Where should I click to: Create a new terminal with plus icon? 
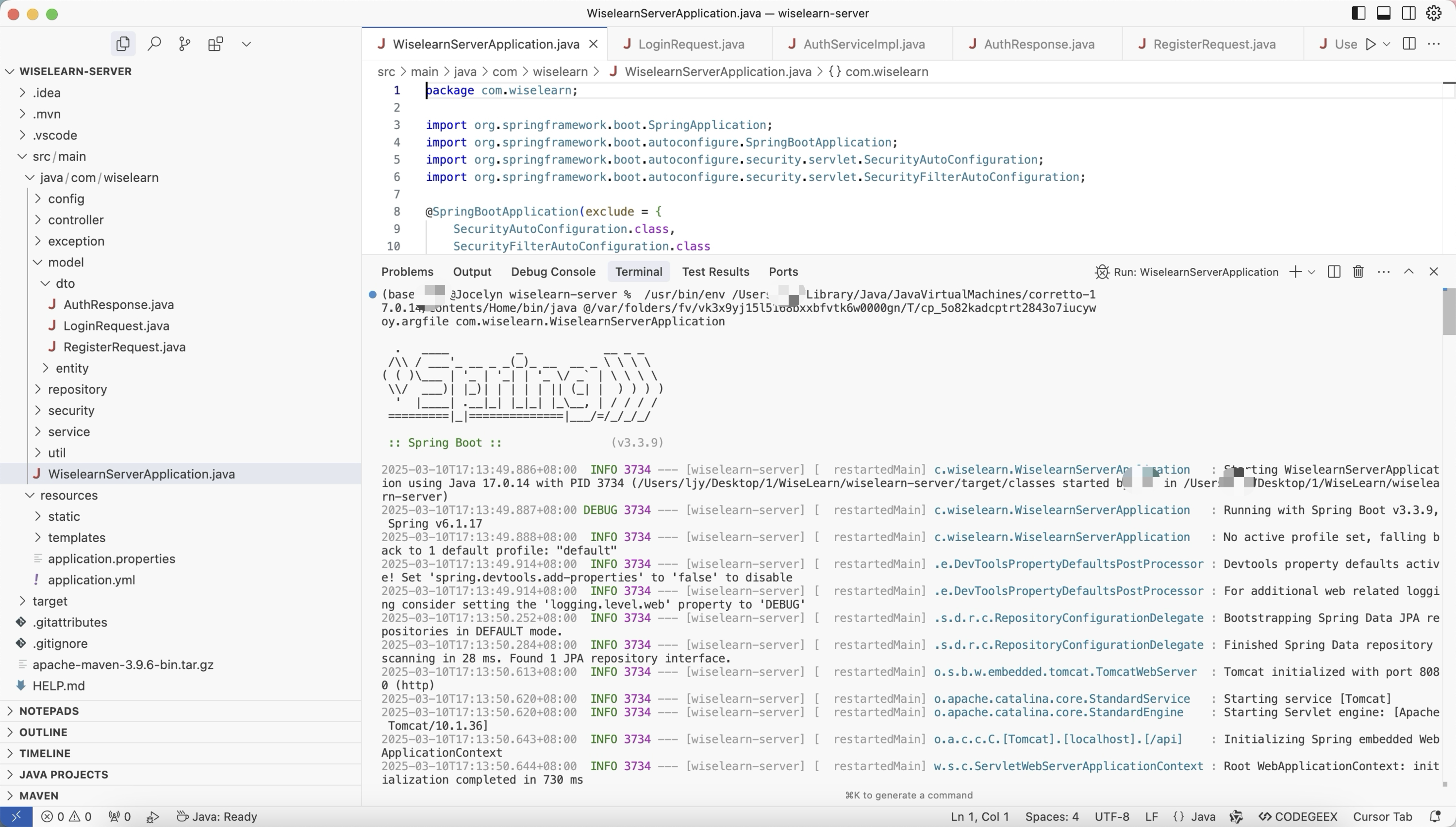coord(1295,272)
